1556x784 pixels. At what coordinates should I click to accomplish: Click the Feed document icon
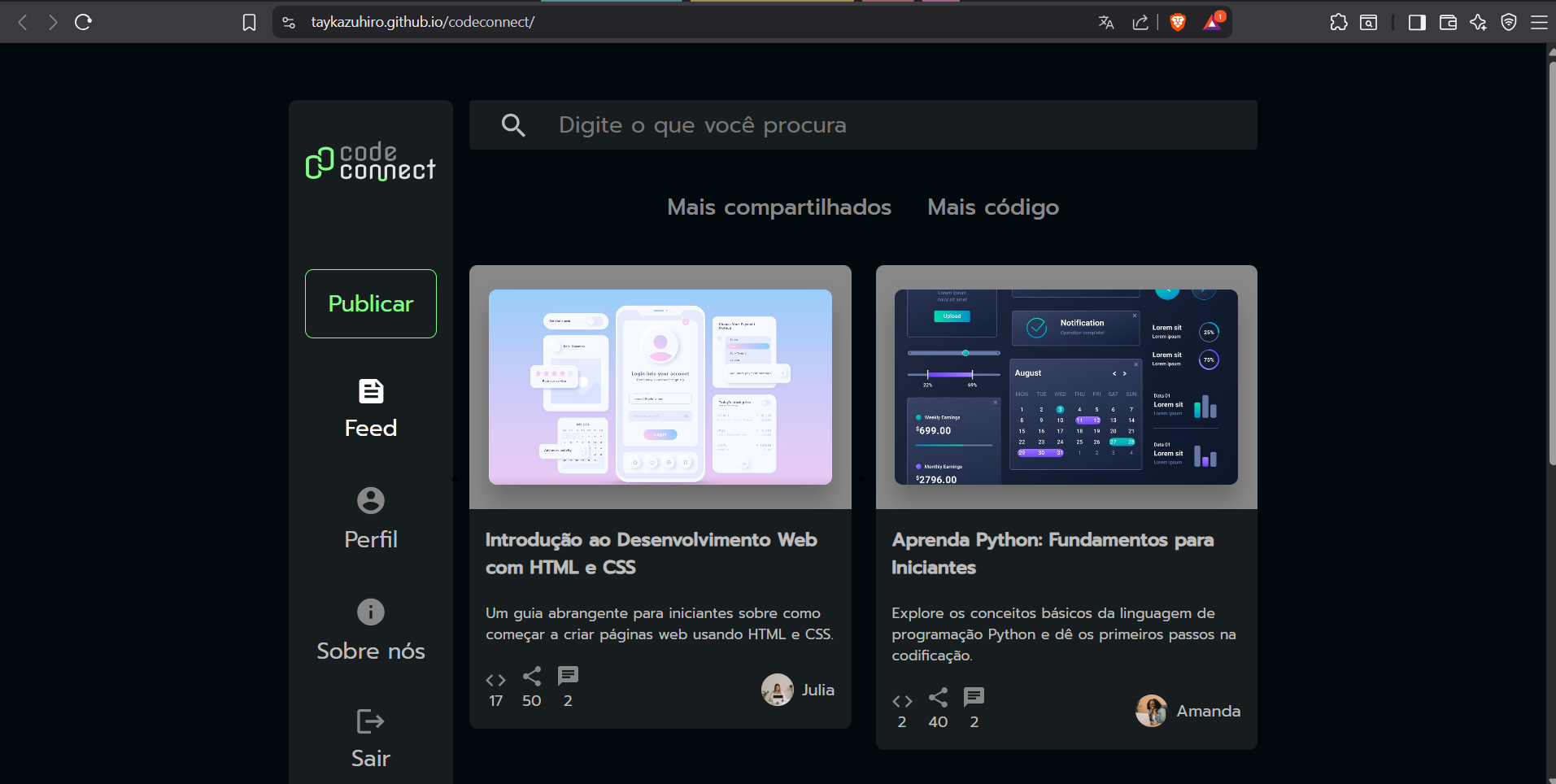pyautogui.click(x=371, y=391)
